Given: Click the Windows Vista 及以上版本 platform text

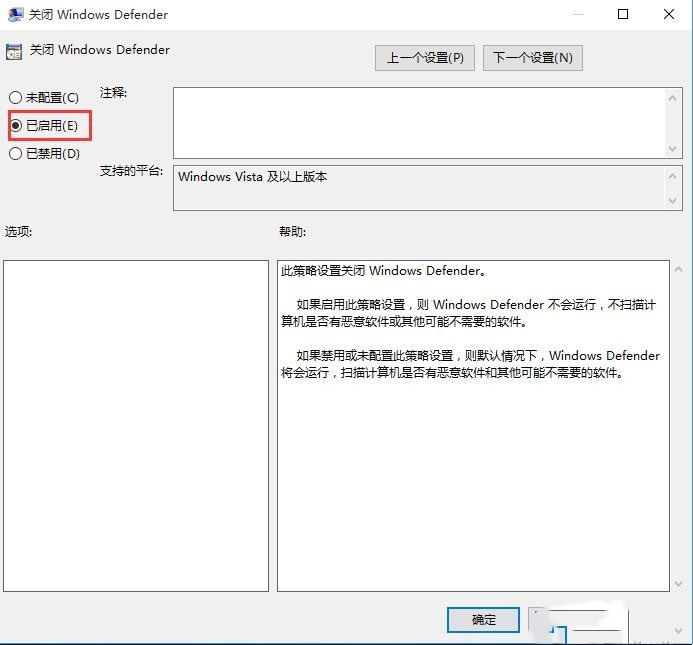Looking at the screenshot, I should tap(252, 177).
